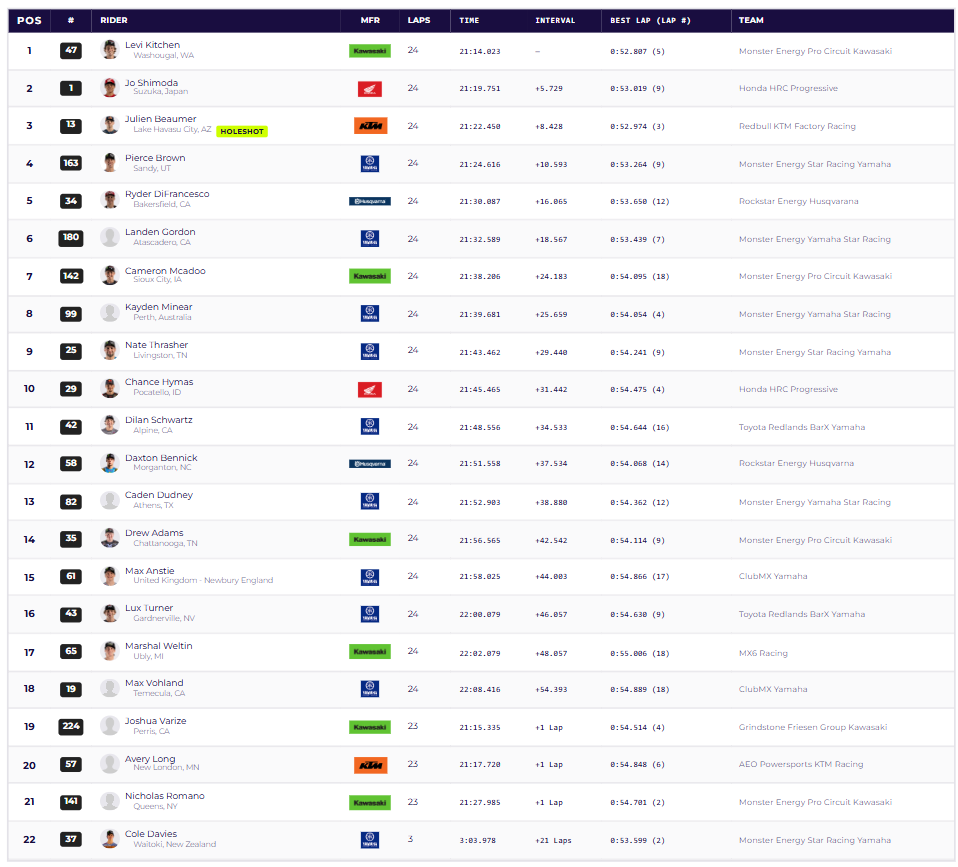Click the Redbull KTM Factory Racing team
Image resolution: width=958 pixels, height=867 pixels.
point(797,126)
